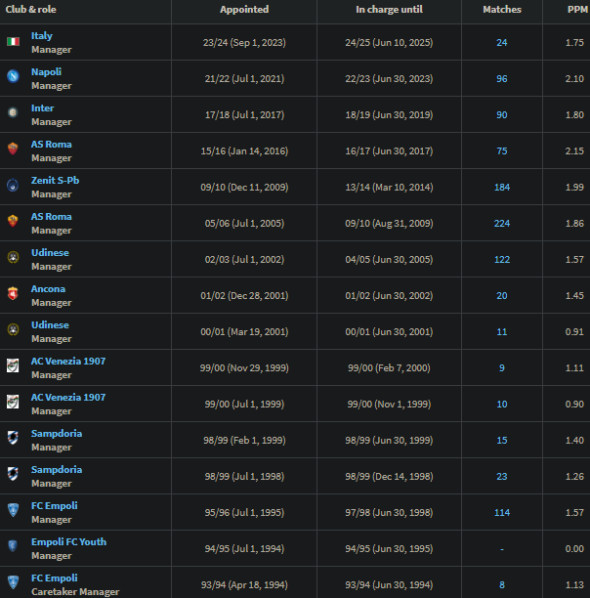
Task: Click the PPM column header
Action: pyautogui.click(x=577, y=9)
